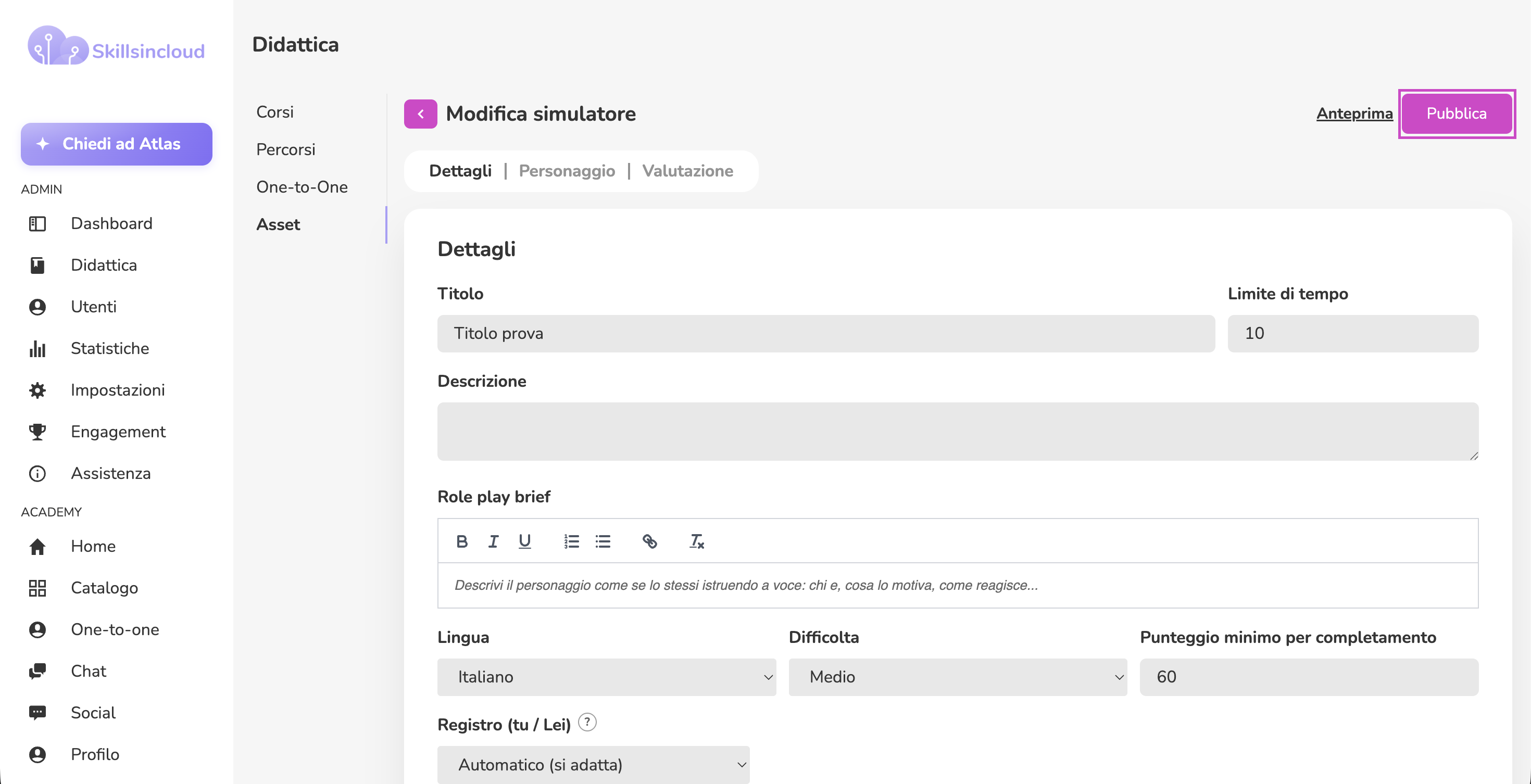Go to Academy Home

pos(93,547)
